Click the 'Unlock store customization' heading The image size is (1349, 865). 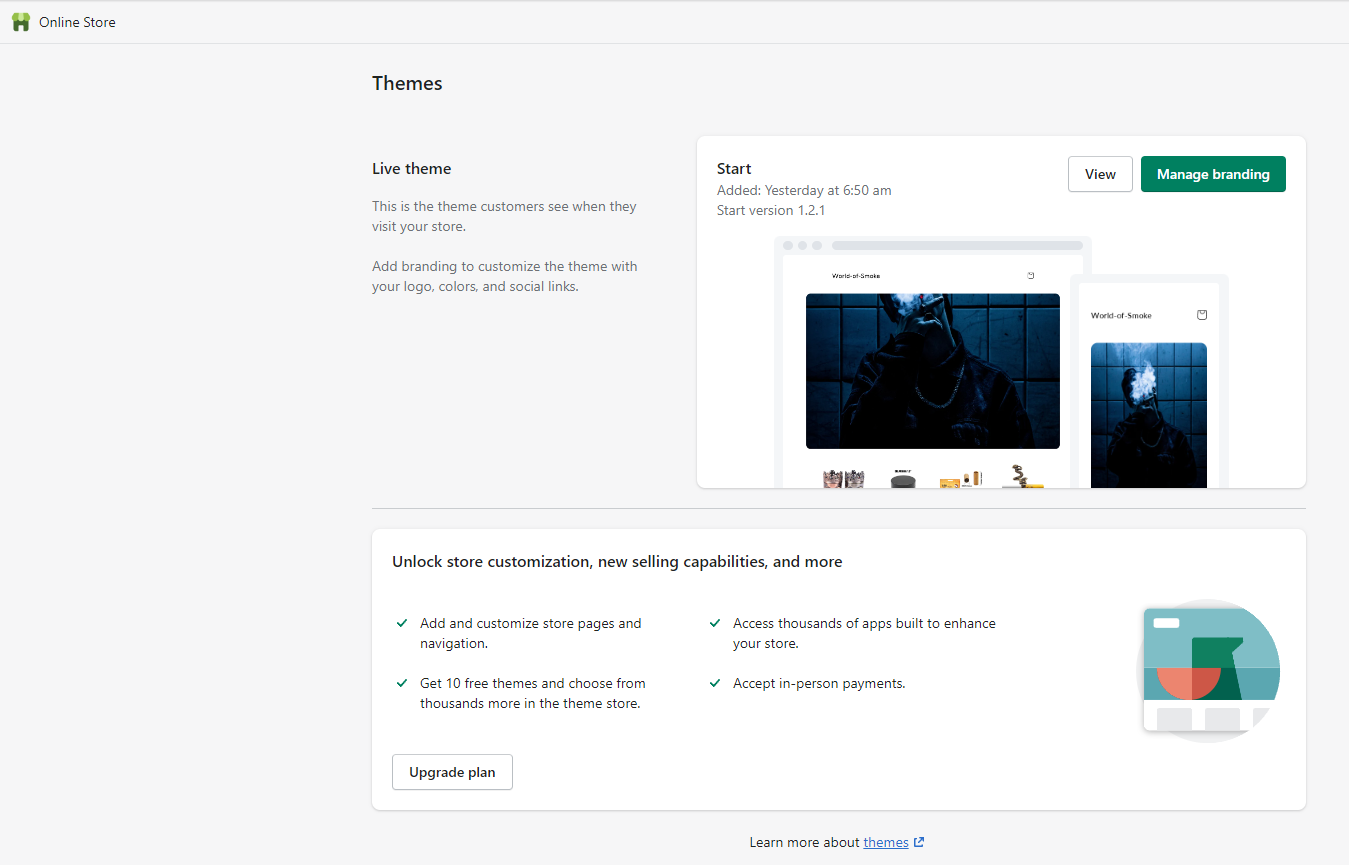(617, 562)
